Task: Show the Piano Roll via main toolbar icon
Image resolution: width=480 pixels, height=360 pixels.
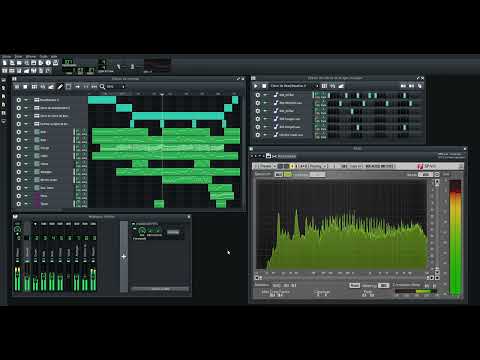Action: (x=19, y=71)
